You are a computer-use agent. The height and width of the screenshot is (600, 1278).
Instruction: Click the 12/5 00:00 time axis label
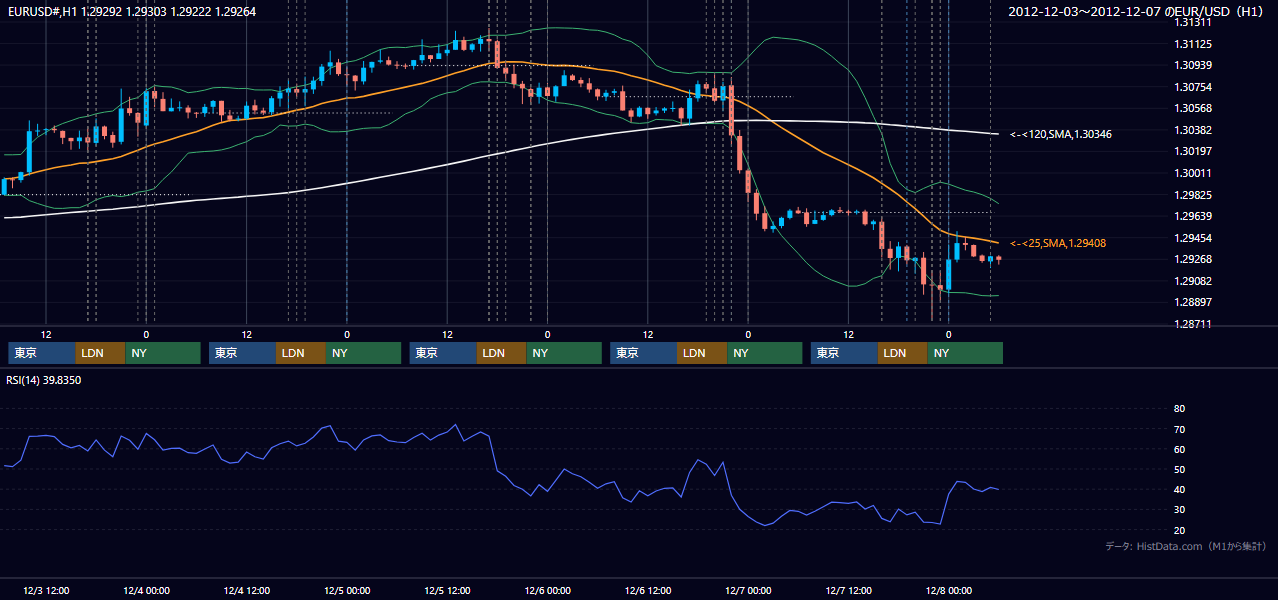pos(347,590)
